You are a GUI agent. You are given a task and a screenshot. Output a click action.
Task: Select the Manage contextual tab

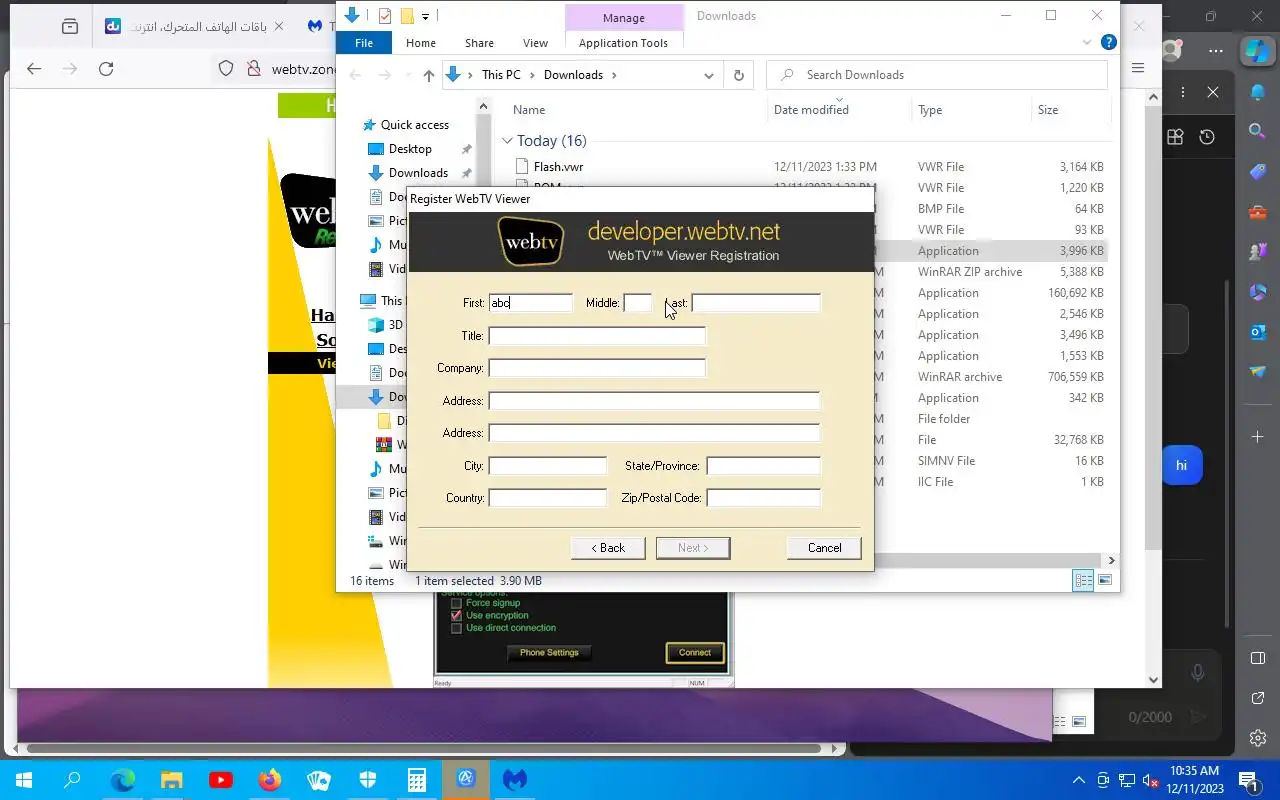(x=624, y=18)
